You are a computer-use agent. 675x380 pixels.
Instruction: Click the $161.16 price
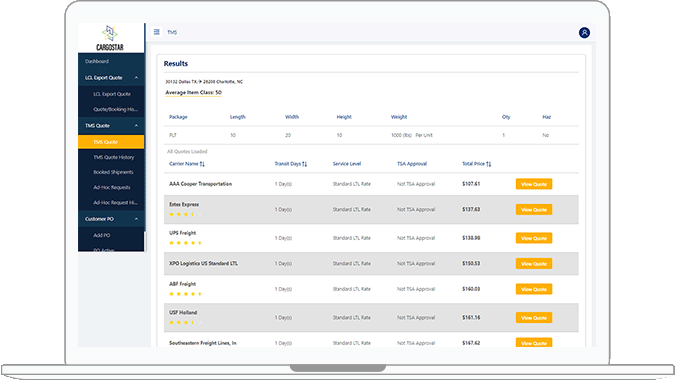click(471, 318)
